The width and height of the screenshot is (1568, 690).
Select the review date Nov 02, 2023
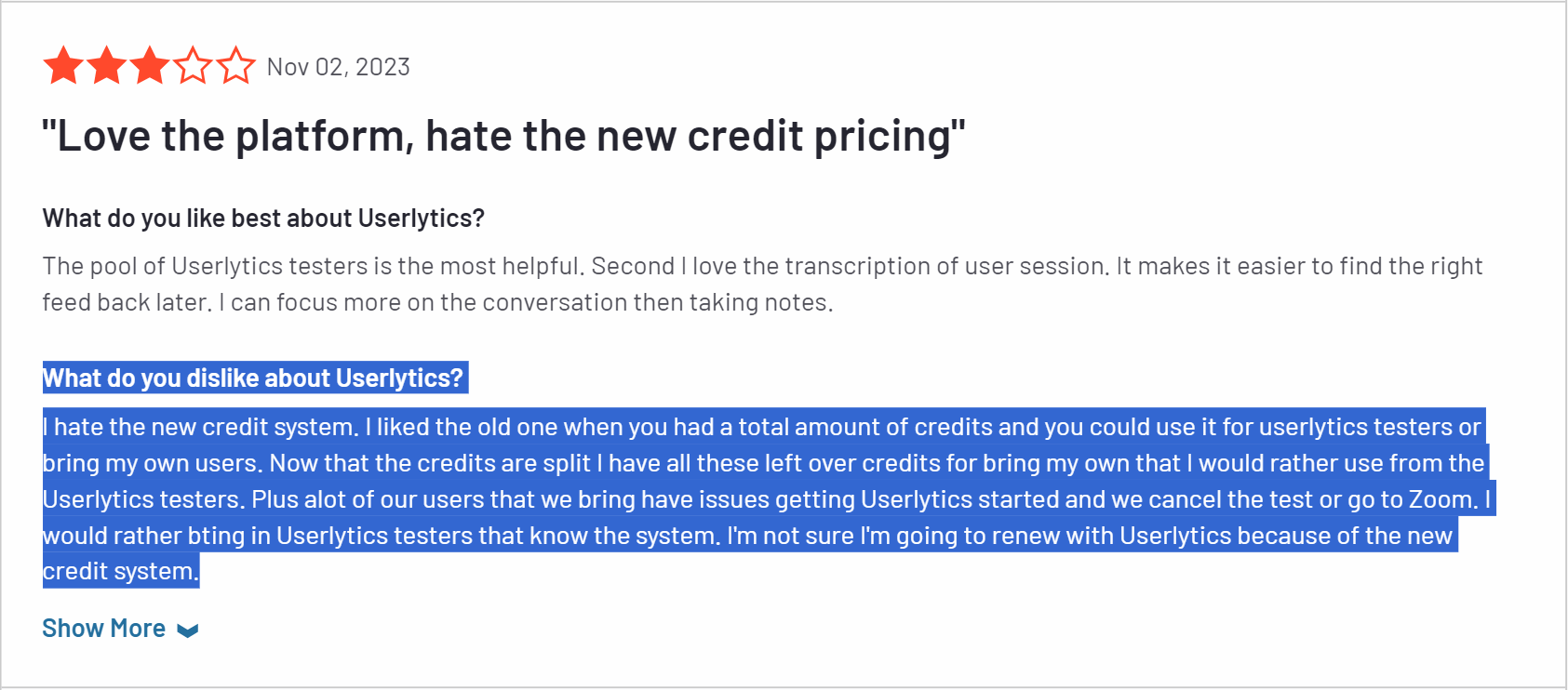[x=338, y=66]
